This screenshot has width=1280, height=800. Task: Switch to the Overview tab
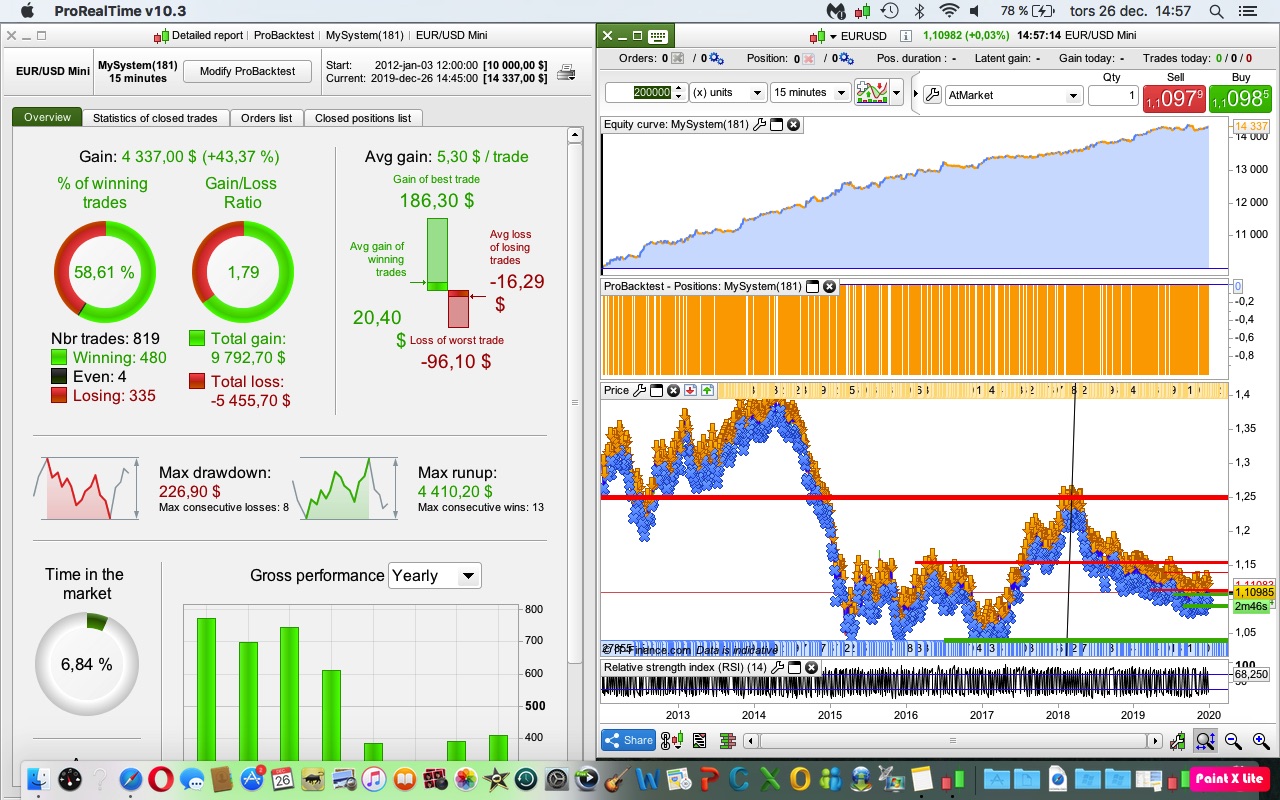(47, 117)
